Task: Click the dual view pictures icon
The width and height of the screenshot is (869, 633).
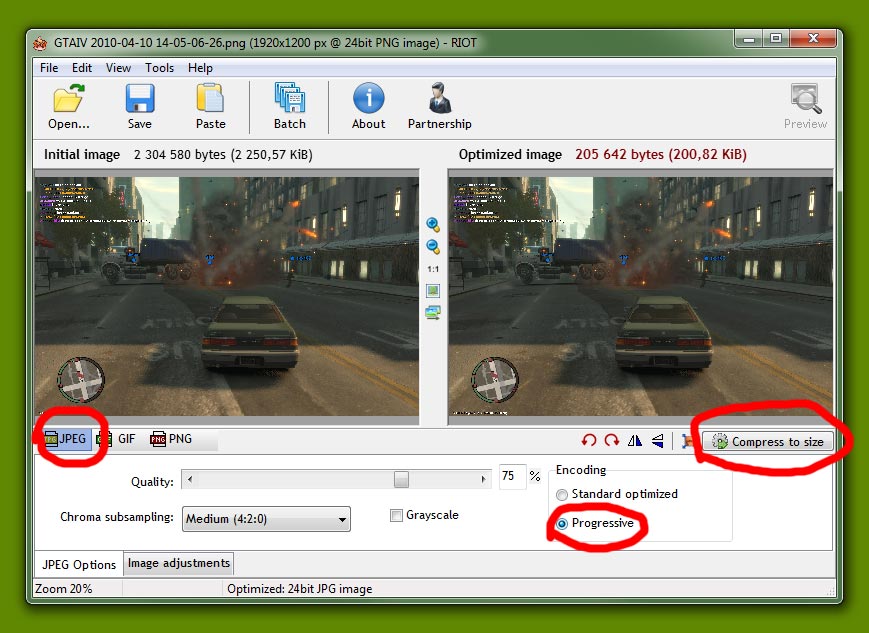Action: pyautogui.click(x=433, y=313)
